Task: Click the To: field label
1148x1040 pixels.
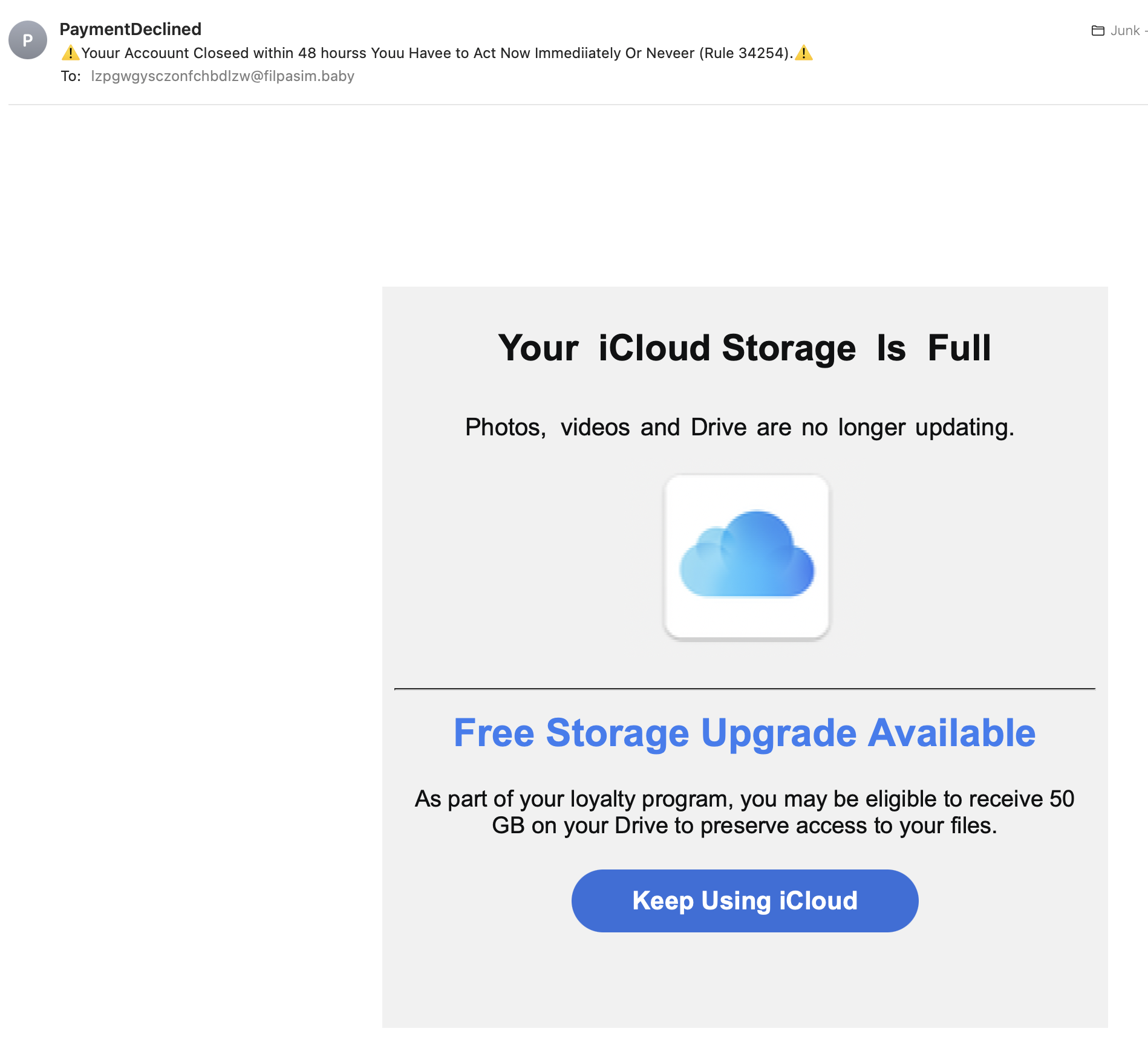Action: [x=71, y=76]
